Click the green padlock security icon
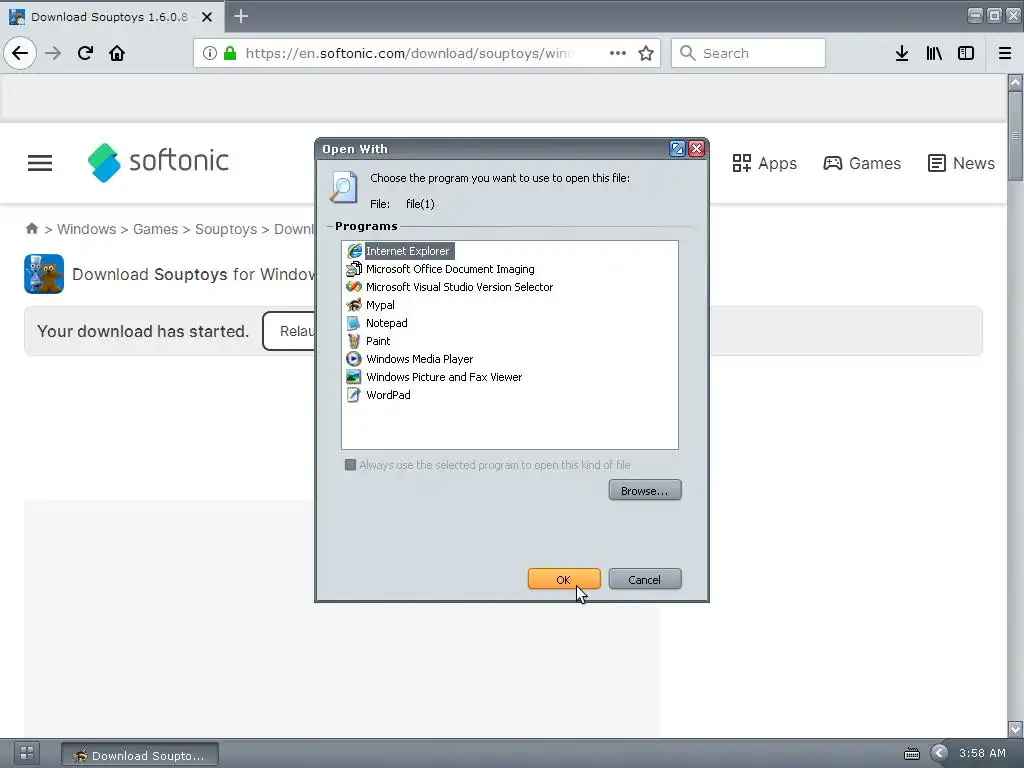The height and width of the screenshot is (768, 1024). pyautogui.click(x=230, y=53)
